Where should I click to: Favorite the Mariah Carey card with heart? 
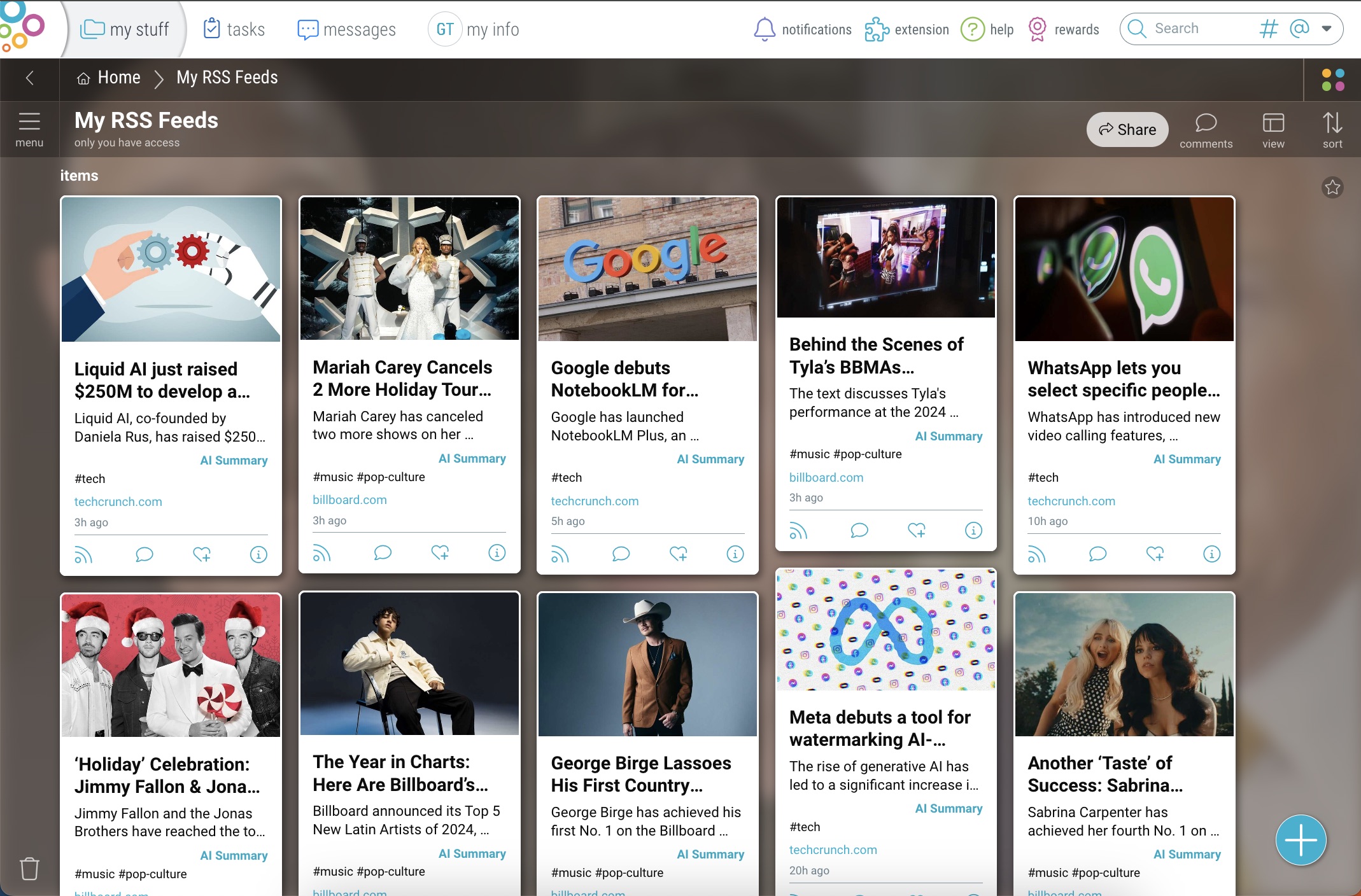[440, 553]
